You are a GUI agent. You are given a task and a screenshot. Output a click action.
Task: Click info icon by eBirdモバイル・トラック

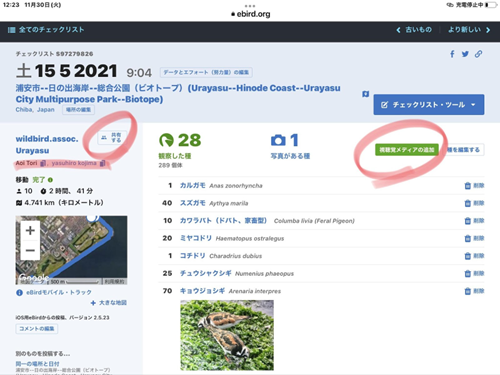pyautogui.click(x=19, y=293)
